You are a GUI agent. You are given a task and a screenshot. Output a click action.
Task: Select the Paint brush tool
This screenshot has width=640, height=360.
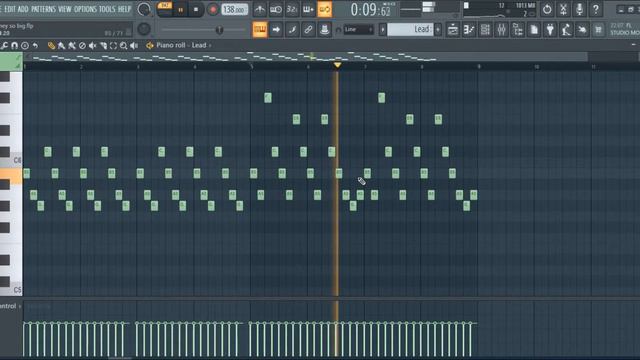pyautogui.click(x=61, y=46)
